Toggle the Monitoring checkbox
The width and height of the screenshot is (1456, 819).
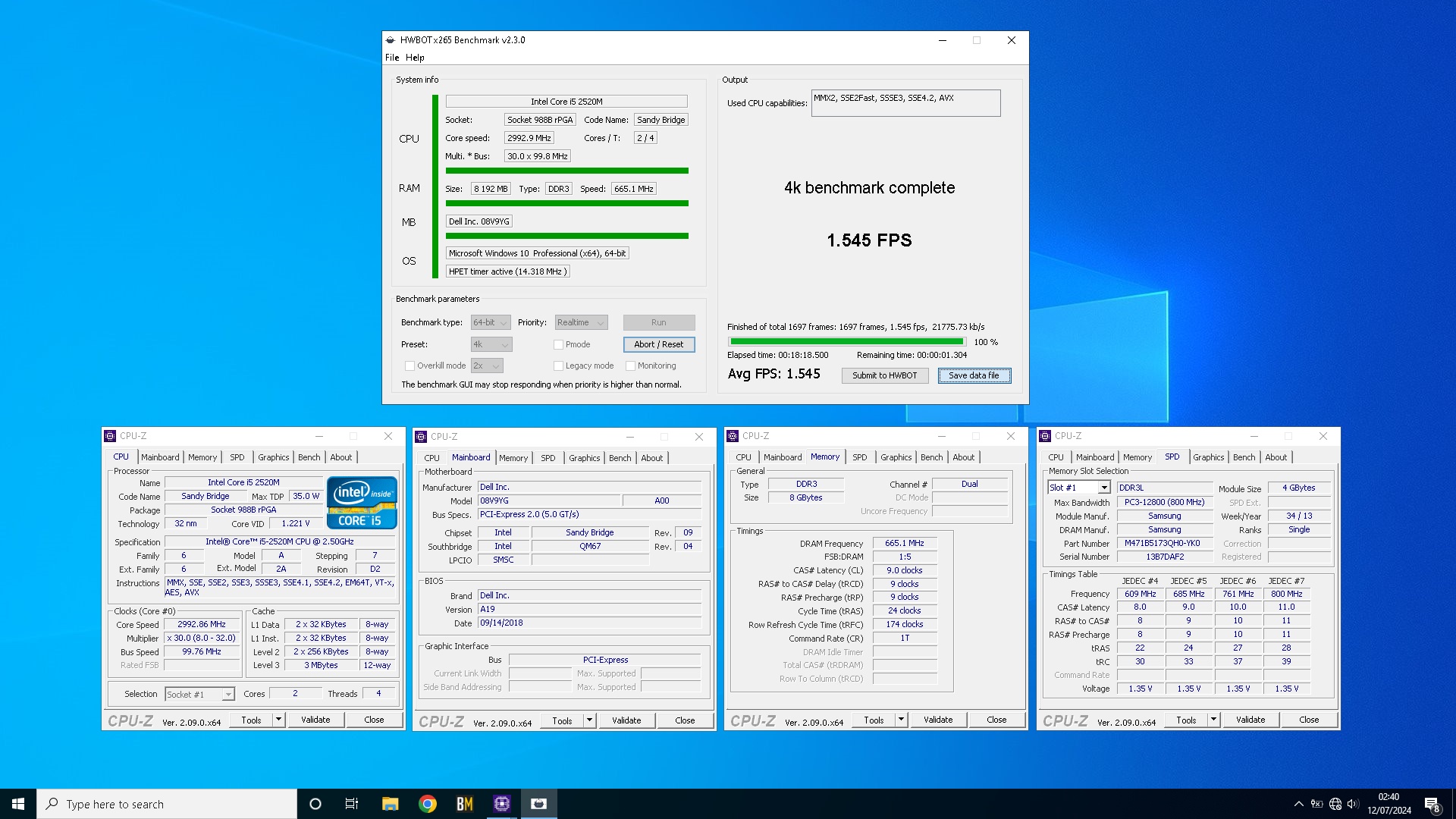630,366
